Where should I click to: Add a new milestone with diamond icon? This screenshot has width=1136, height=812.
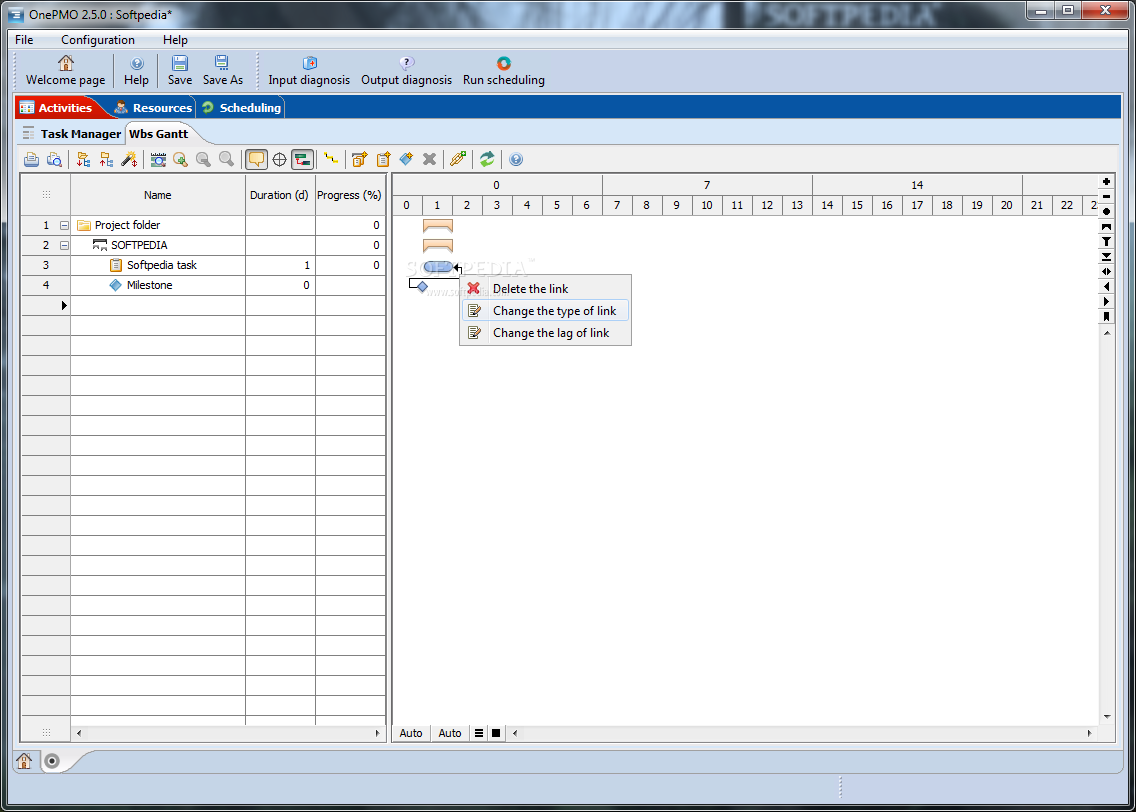[406, 159]
